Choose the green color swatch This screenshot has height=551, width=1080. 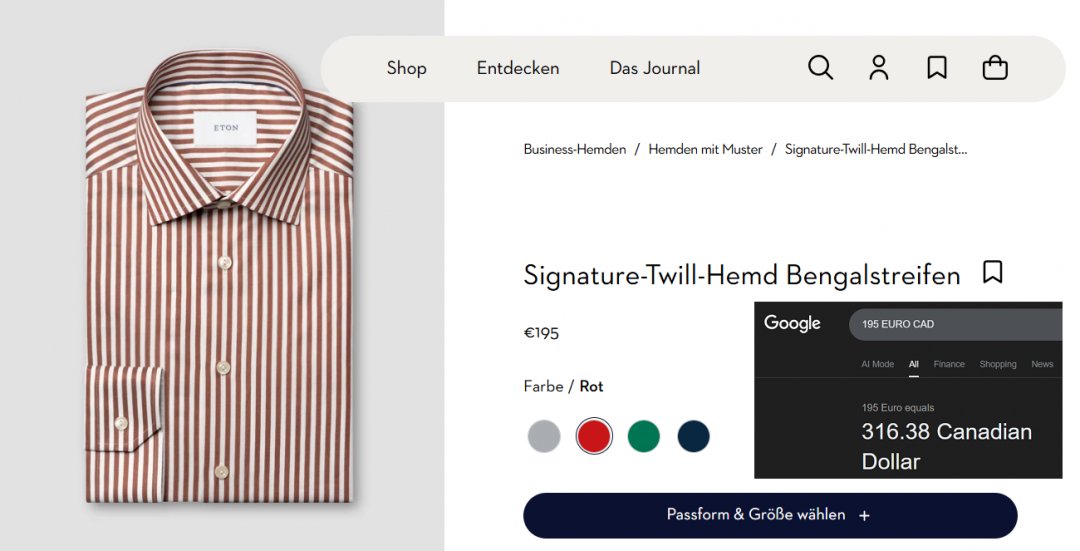(644, 436)
